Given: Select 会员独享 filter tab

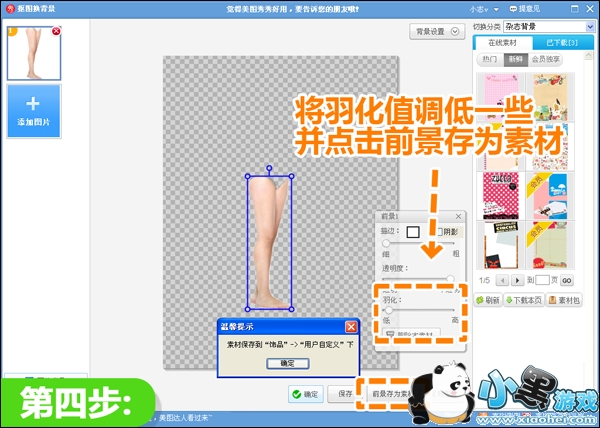Looking at the screenshot, I should click(545, 59).
